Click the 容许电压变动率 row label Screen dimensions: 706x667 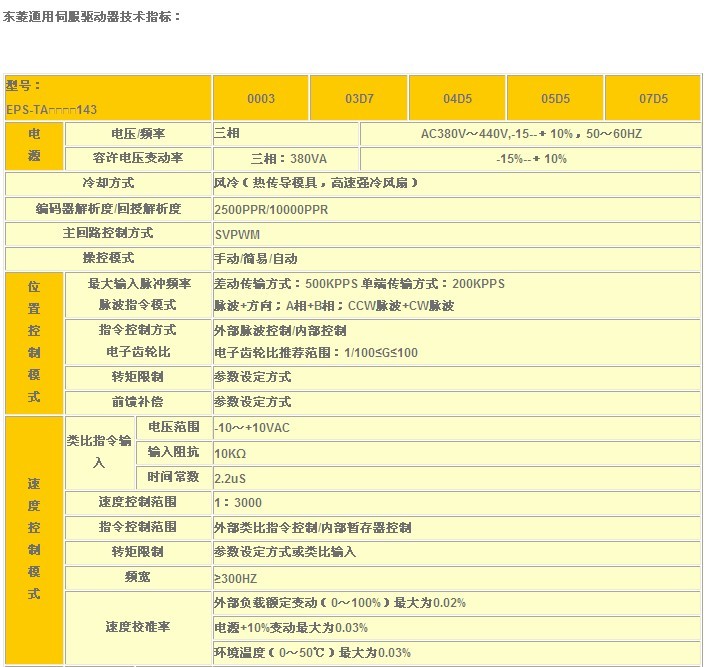(x=138, y=159)
